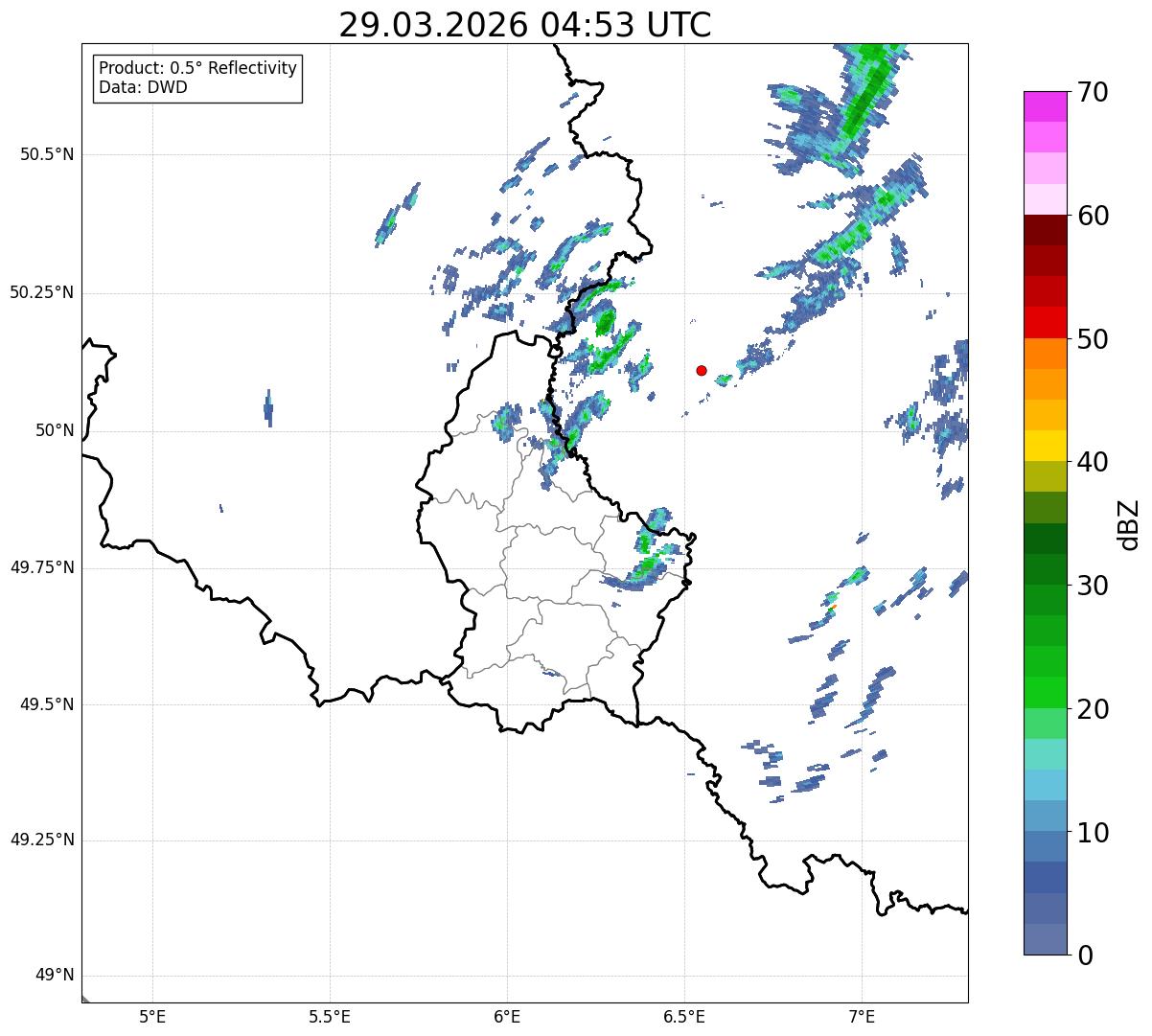1152x1036 pixels.
Task: Select the dark red 60 dBZ colorbar swatch
Action: 1045,230
